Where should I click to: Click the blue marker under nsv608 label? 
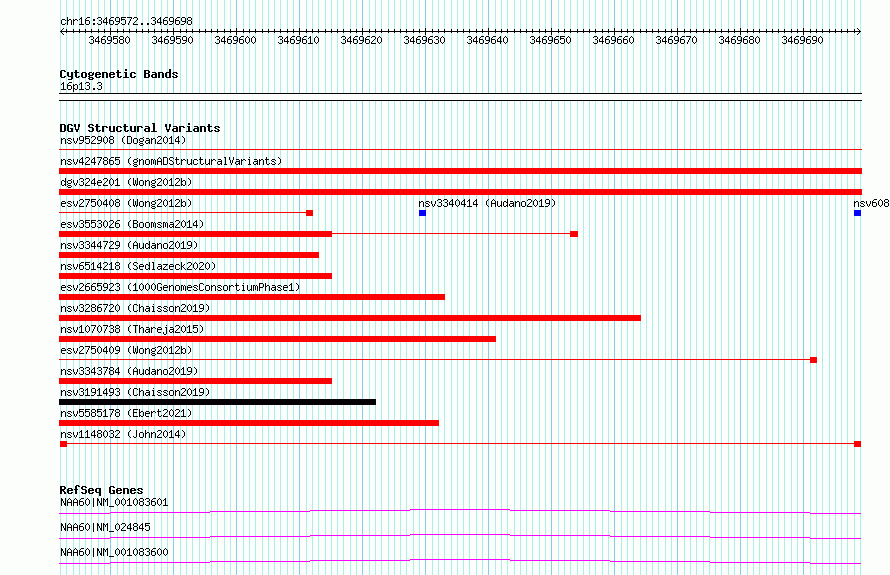857,213
